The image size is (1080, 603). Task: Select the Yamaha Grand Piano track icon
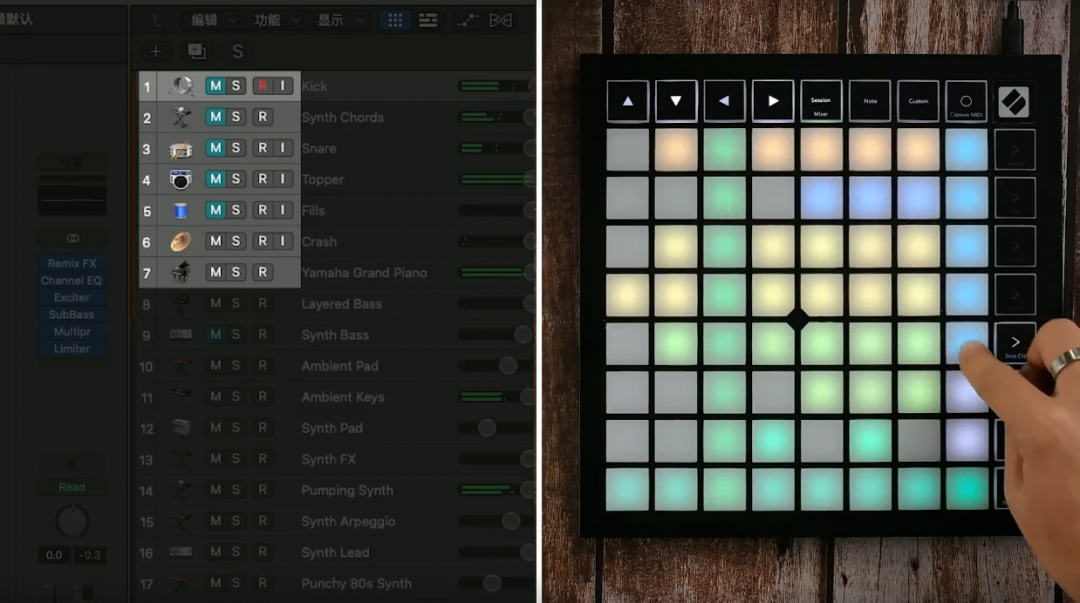coord(181,272)
